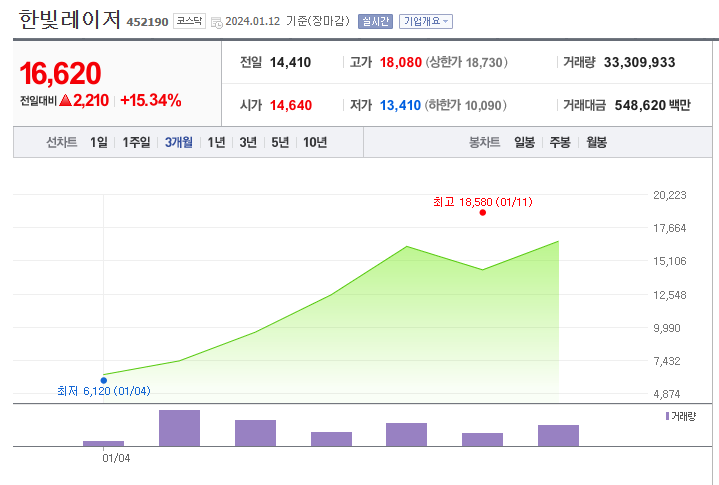Click the y-axis value 12,548
719x485 pixels.
(669, 295)
